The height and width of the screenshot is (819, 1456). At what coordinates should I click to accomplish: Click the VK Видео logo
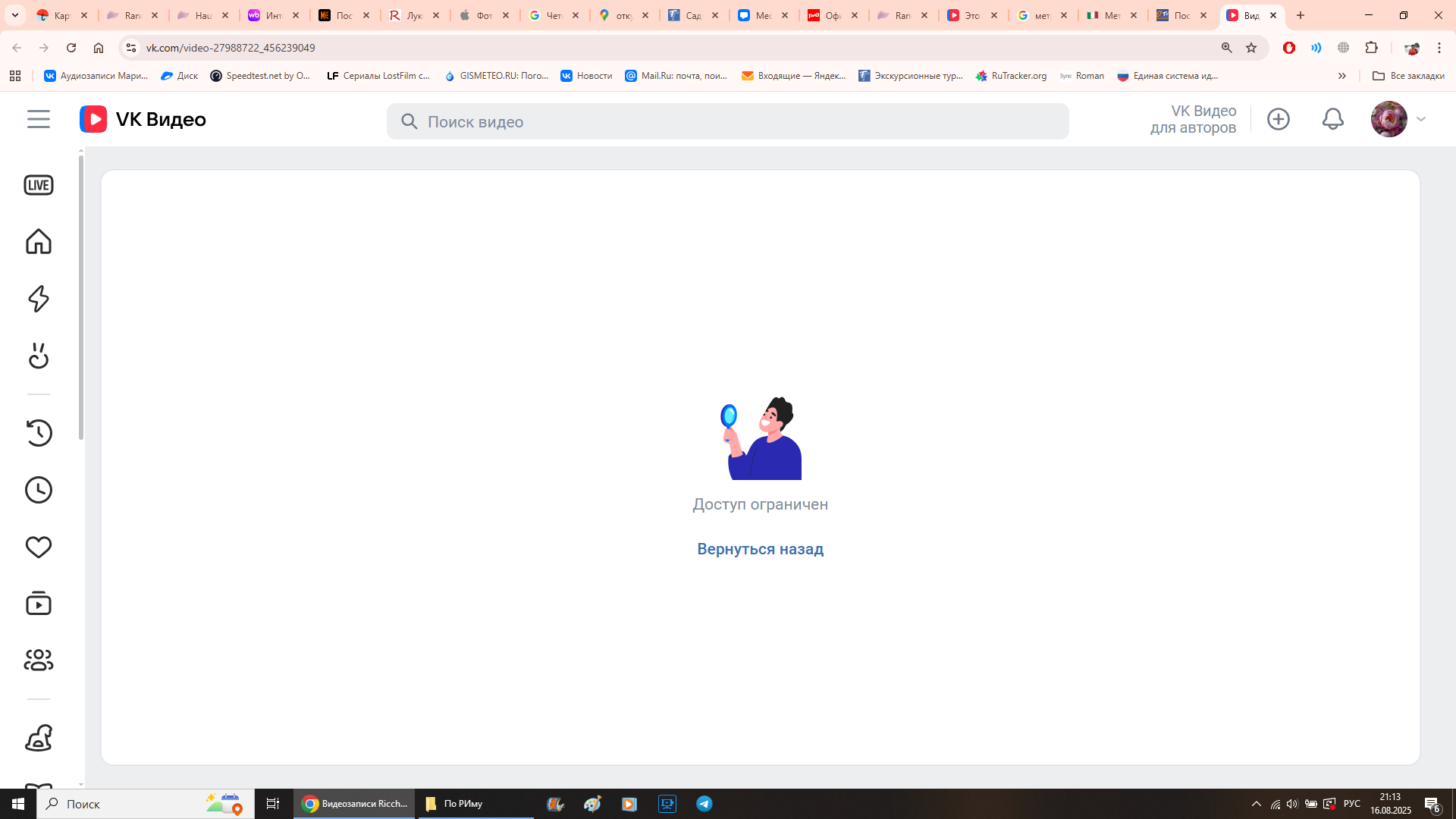click(x=143, y=119)
